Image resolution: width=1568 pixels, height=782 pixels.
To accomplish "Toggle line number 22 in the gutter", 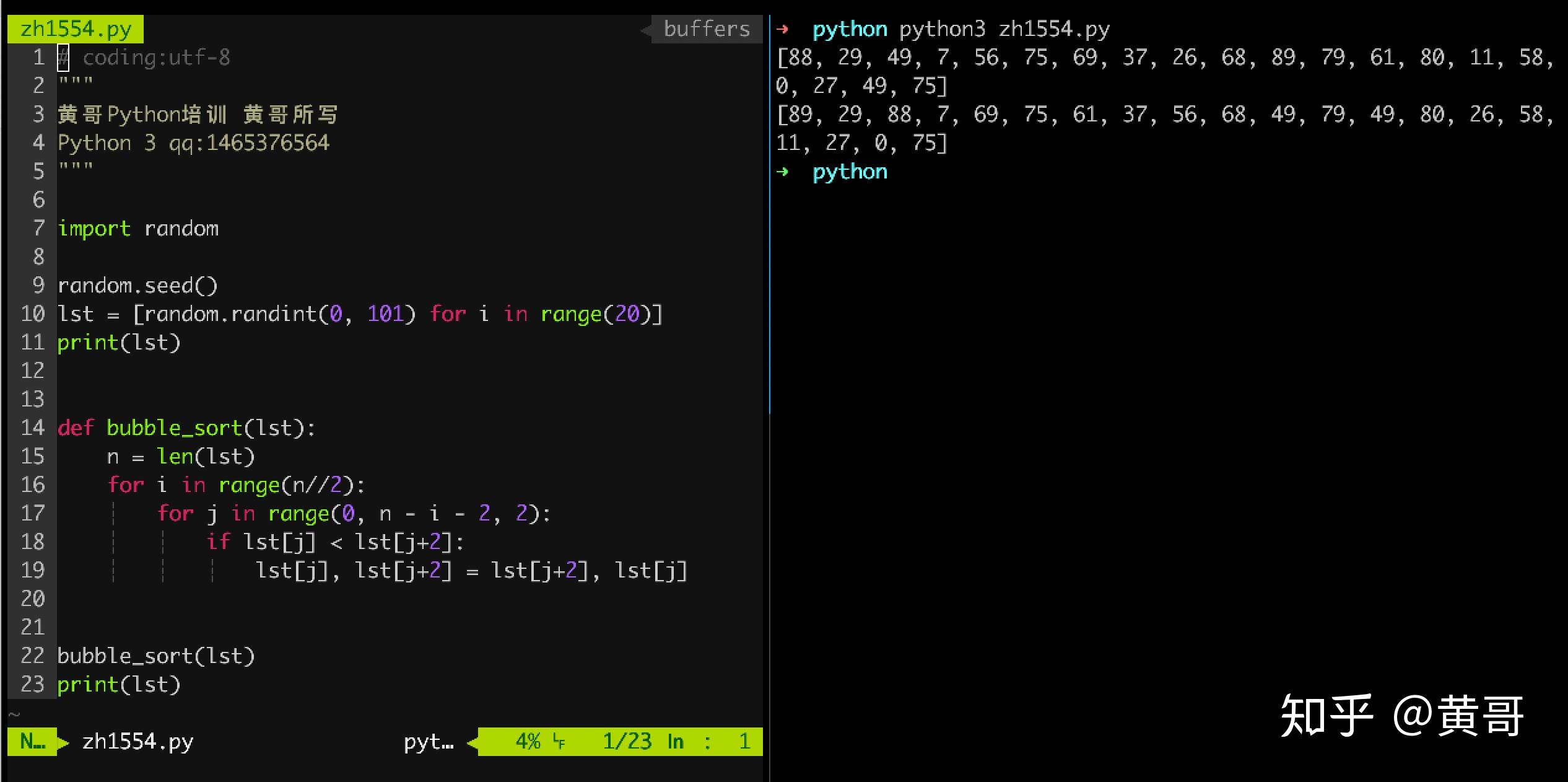I will [x=33, y=656].
